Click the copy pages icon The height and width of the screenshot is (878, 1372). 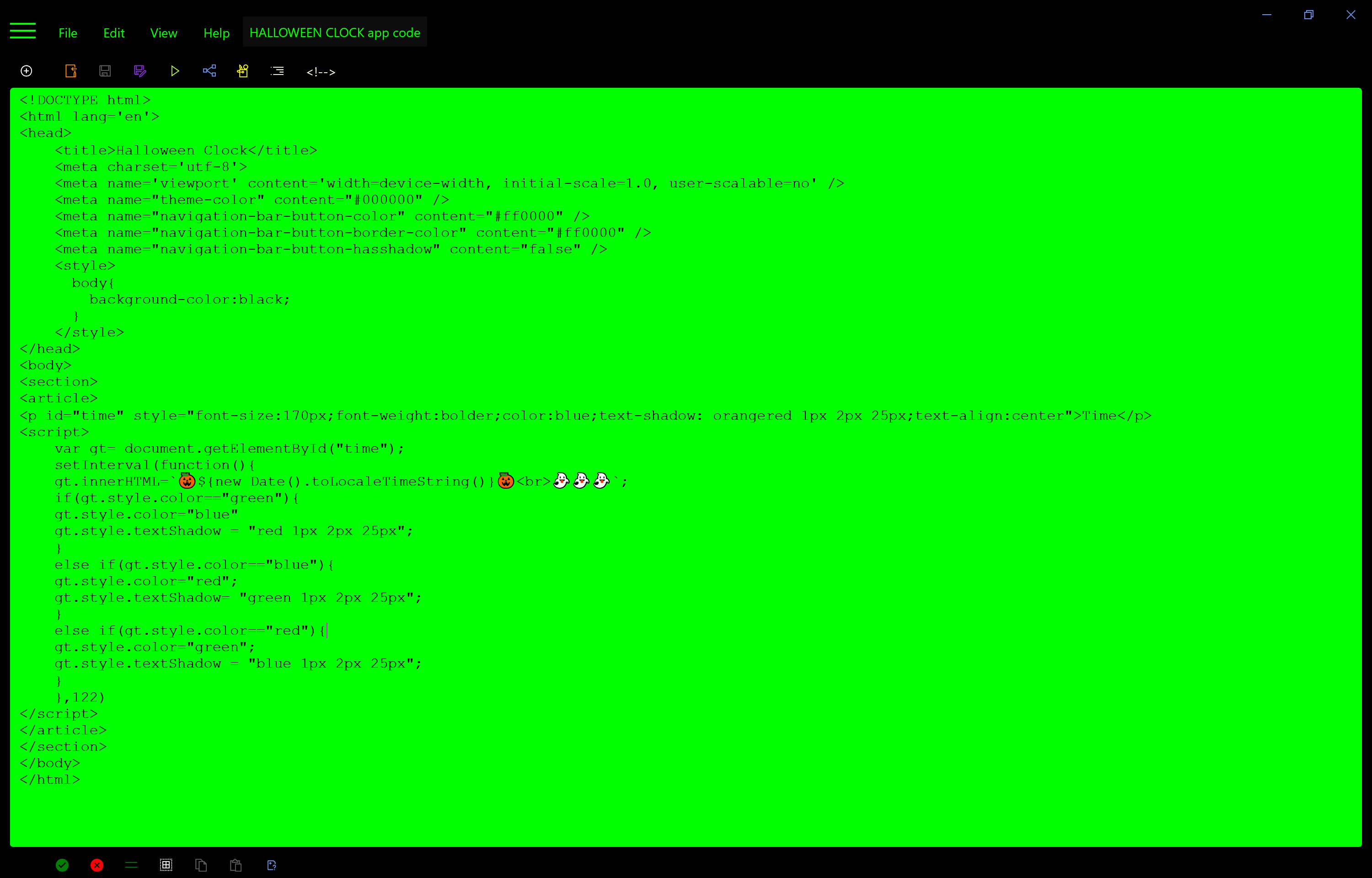point(201,865)
